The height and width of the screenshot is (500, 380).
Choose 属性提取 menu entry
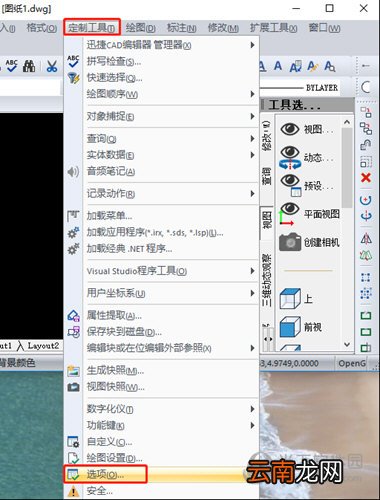point(162,315)
